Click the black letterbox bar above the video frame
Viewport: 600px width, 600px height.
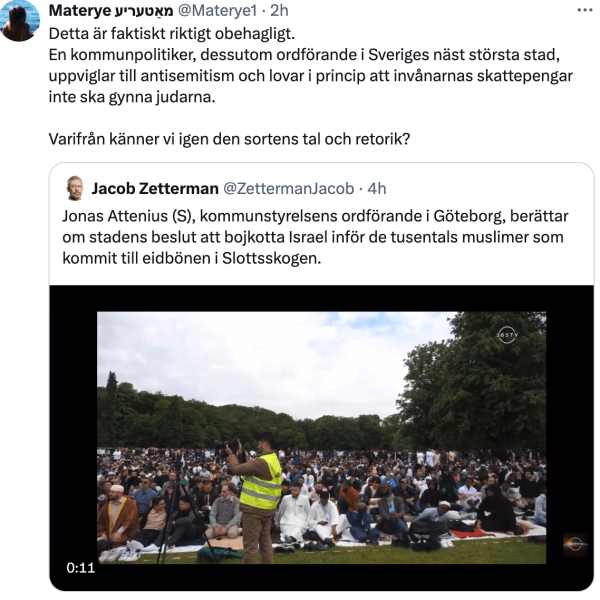click(x=321, y=298)
